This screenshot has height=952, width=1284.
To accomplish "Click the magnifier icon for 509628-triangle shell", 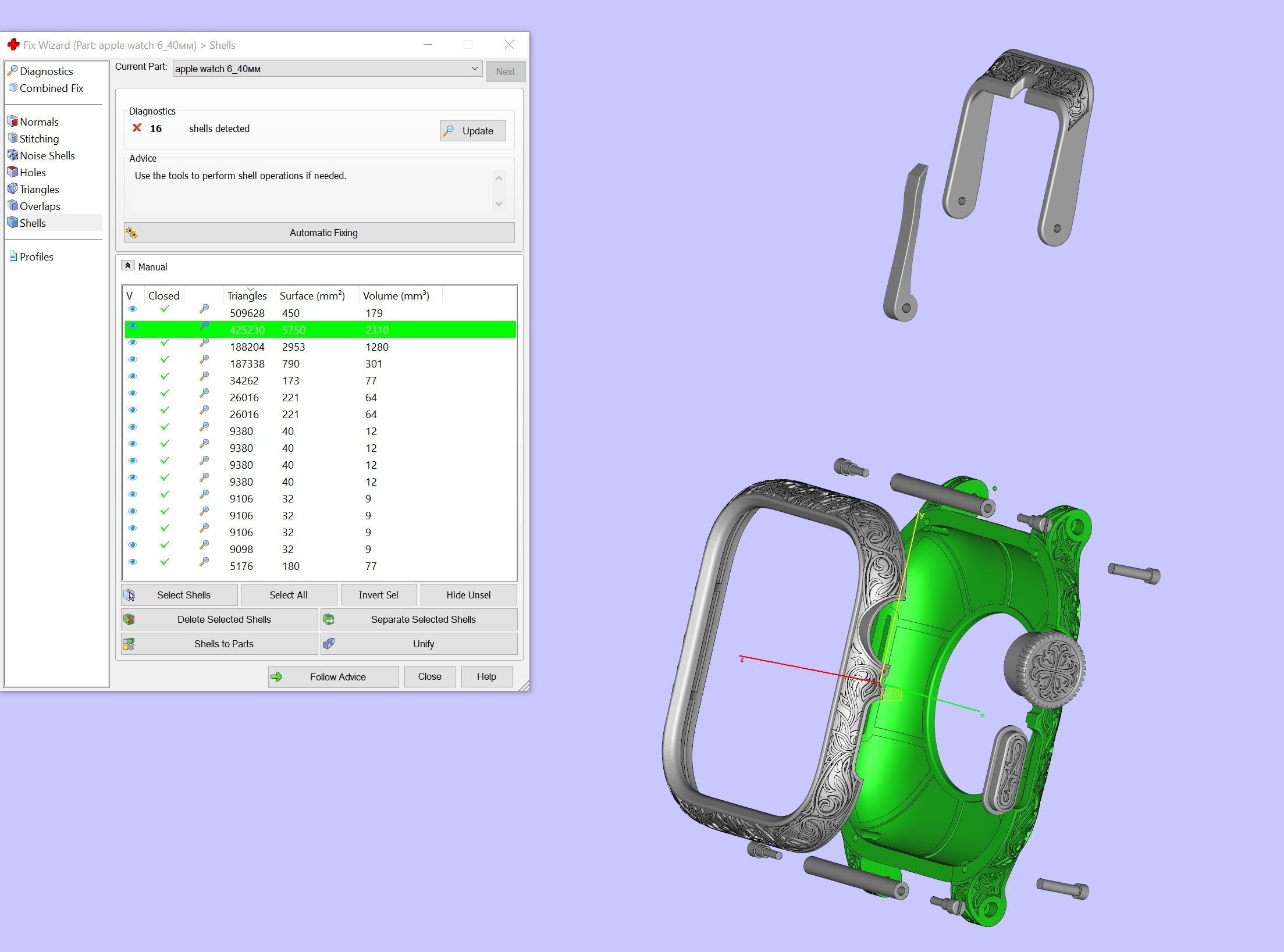I will 204,309.
